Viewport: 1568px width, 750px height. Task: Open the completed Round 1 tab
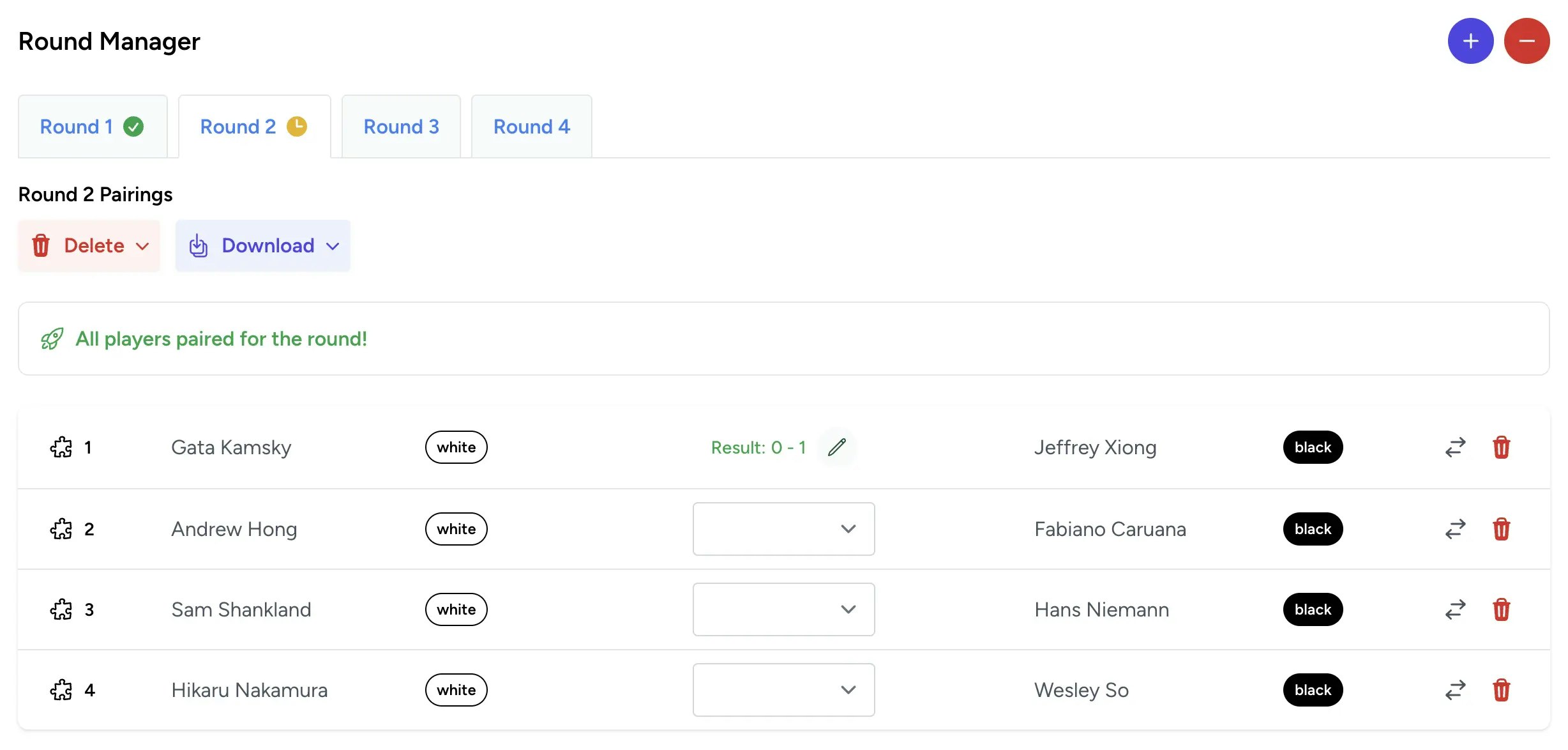[x=92, y=126]
